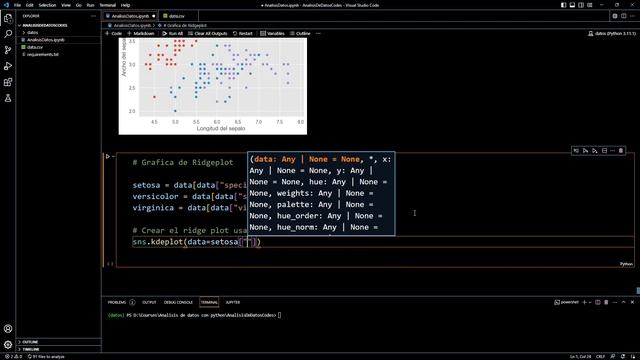Execute cell and below from cell toolbar
The height and width of the screenshot is (360, 640).
(x=595, y=151)
